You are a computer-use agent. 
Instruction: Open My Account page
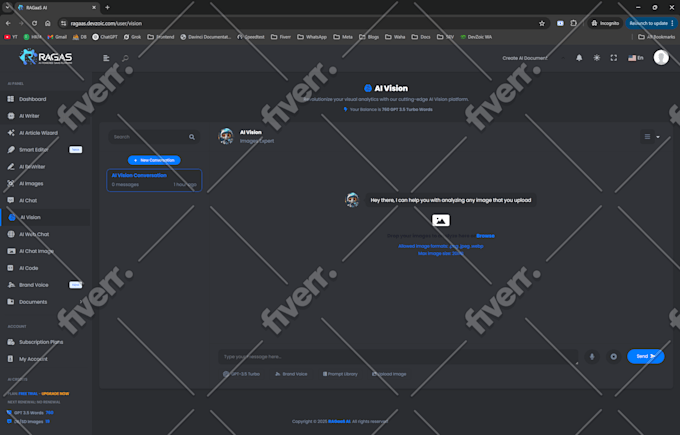pos(33,359)
